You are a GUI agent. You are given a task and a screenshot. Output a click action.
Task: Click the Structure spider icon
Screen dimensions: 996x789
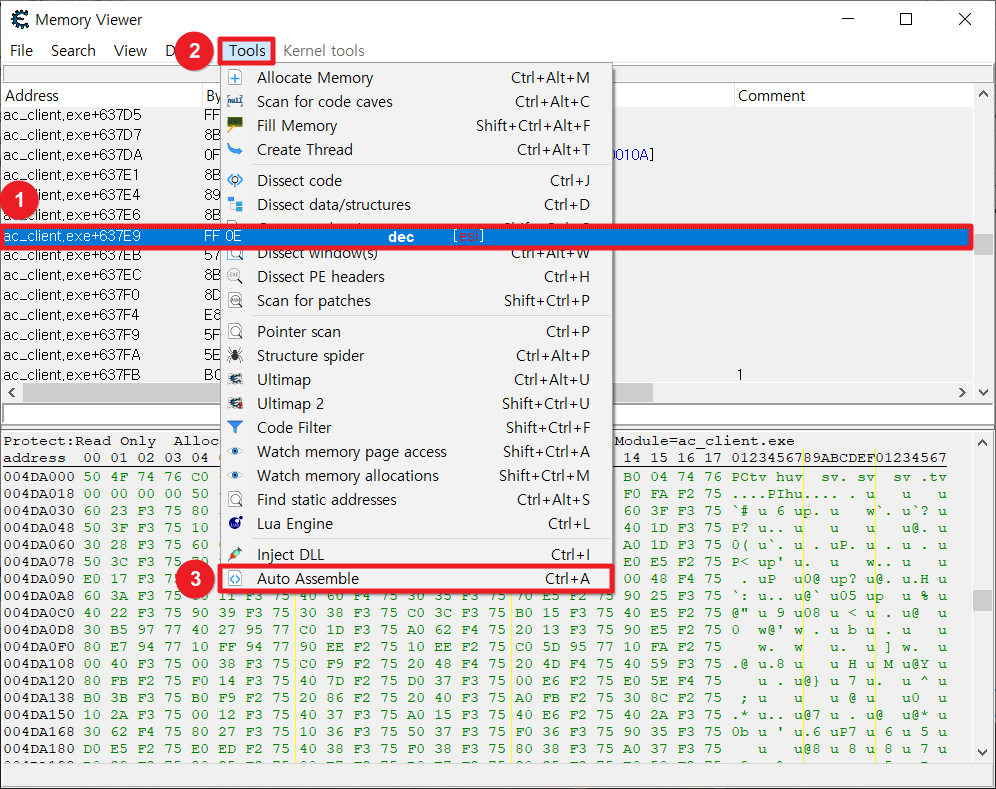tap(235, 355)
